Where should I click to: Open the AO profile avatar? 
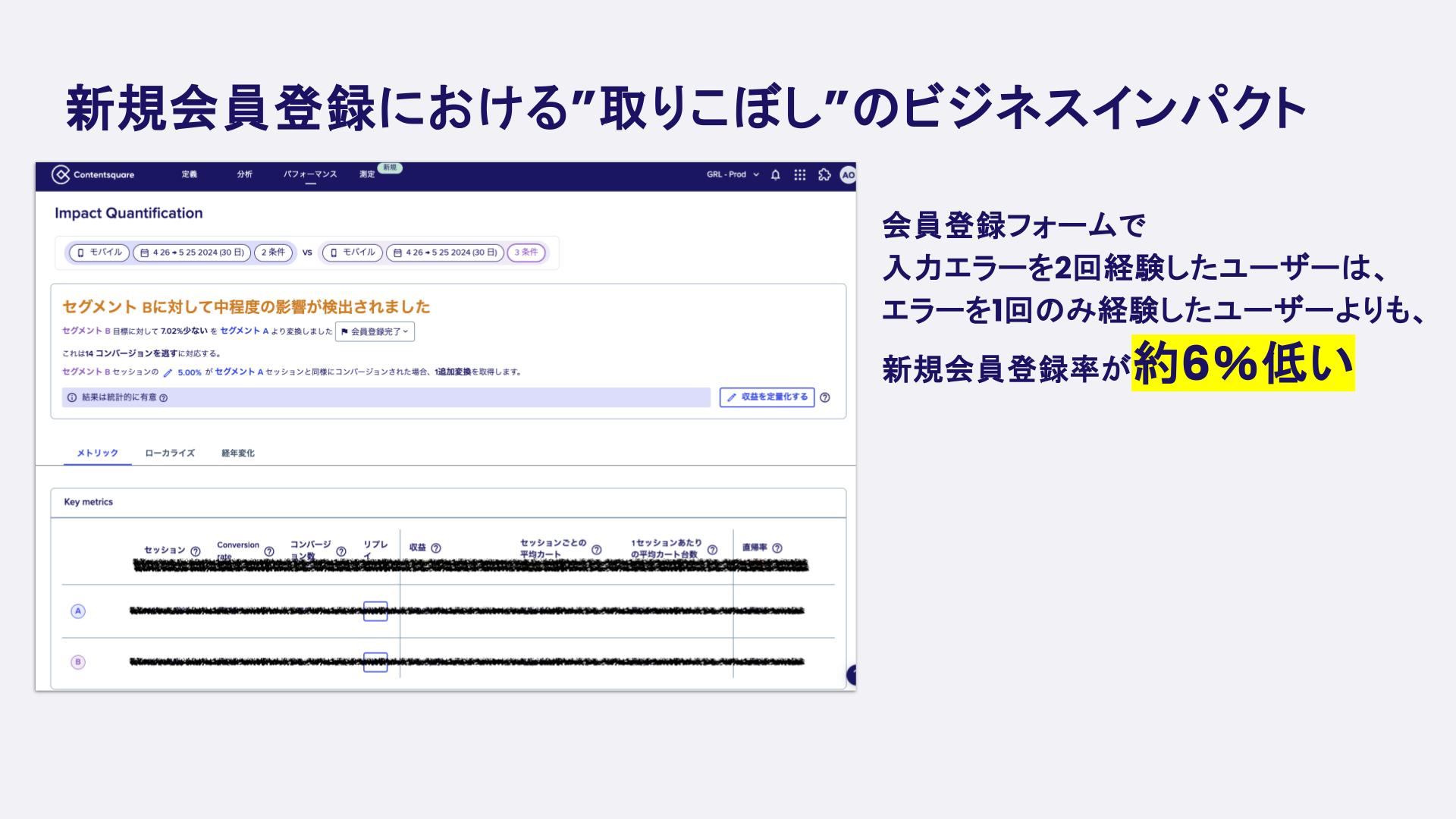click(847, 174)
